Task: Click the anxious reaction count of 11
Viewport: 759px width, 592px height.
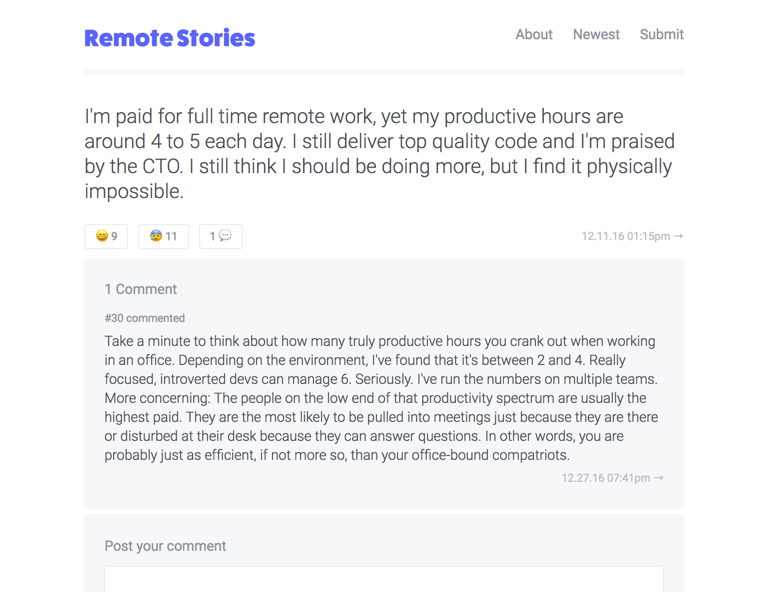Action: pos(171,236)
